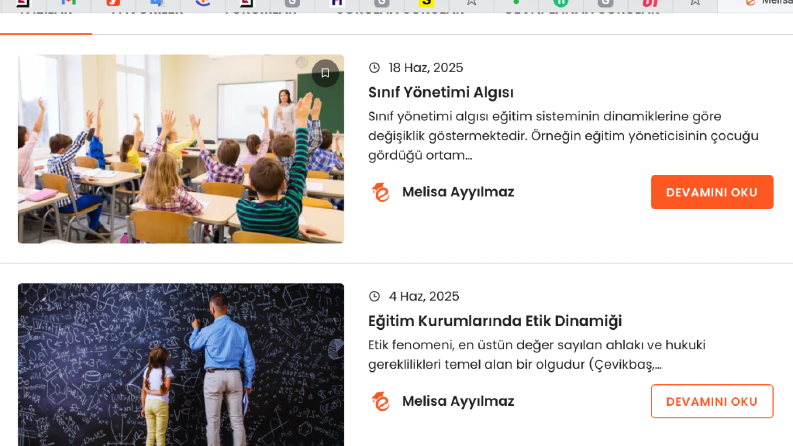This screenshot has height=446, width=793.
Task: Click excerpt starting 'Sınıf yönetimi algısı eğitim'
Action: pos(563,136)
